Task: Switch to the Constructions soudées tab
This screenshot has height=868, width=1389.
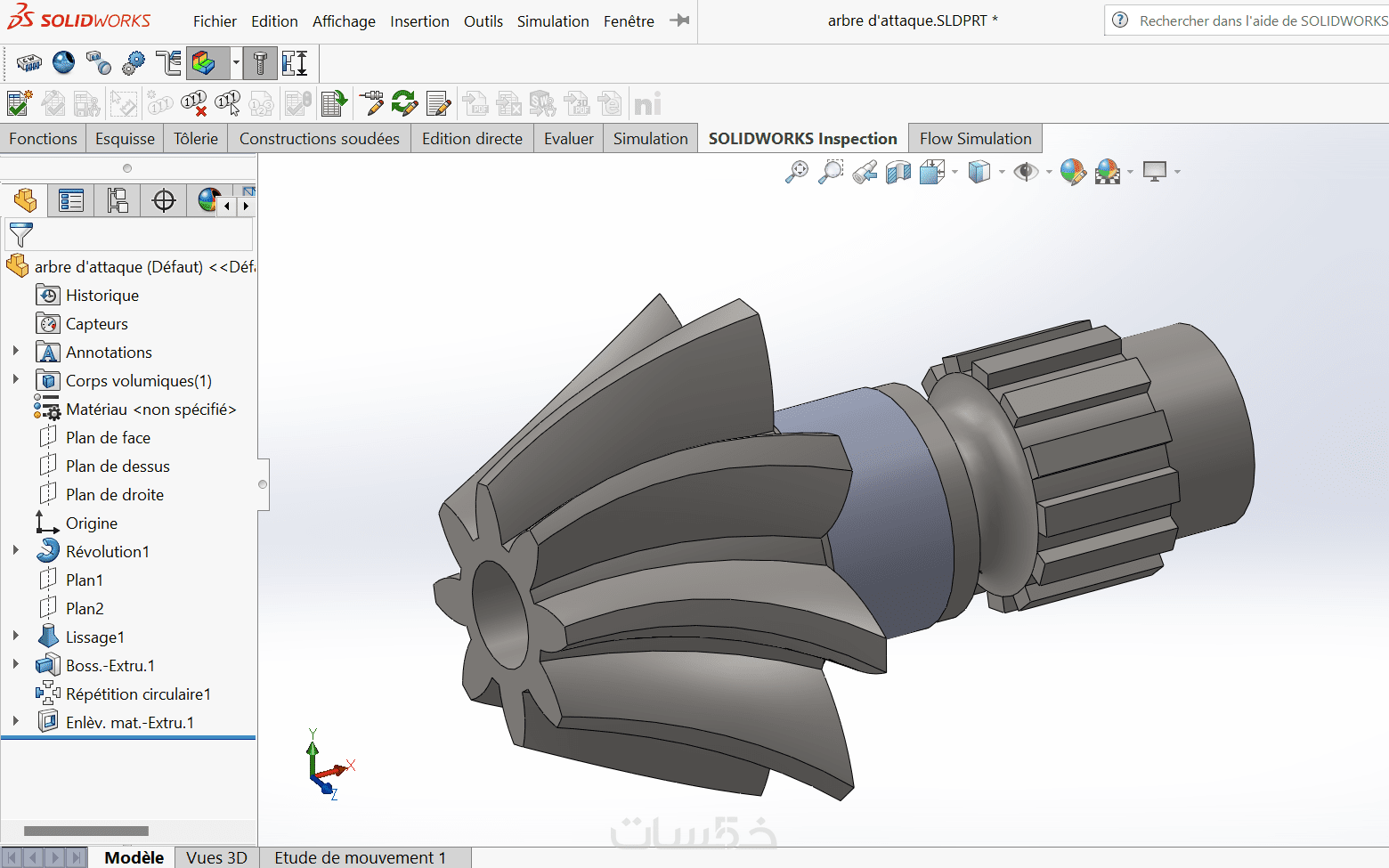Action: (x=320, y=139)
